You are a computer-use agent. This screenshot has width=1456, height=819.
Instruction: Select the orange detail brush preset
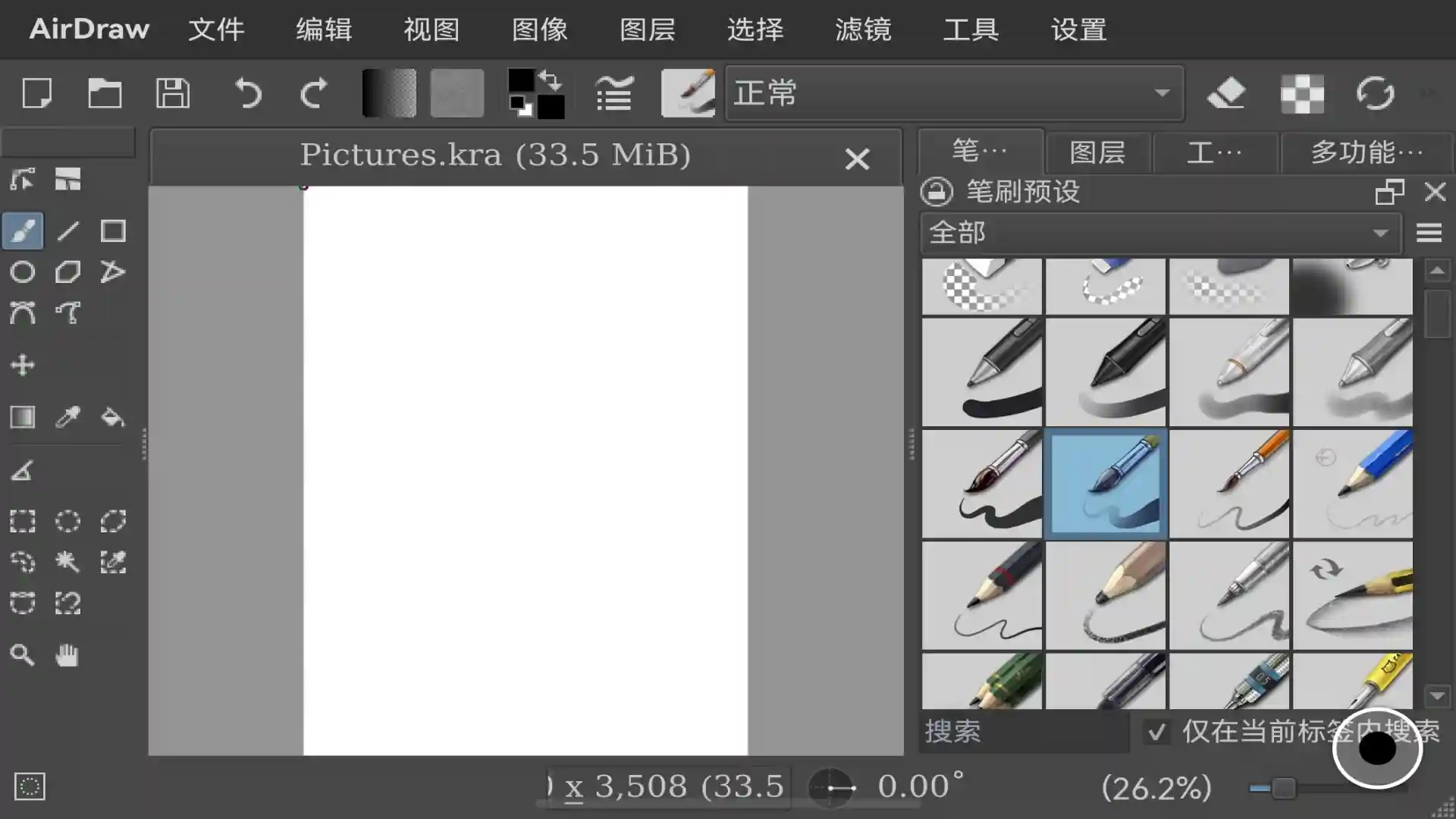1228,483
